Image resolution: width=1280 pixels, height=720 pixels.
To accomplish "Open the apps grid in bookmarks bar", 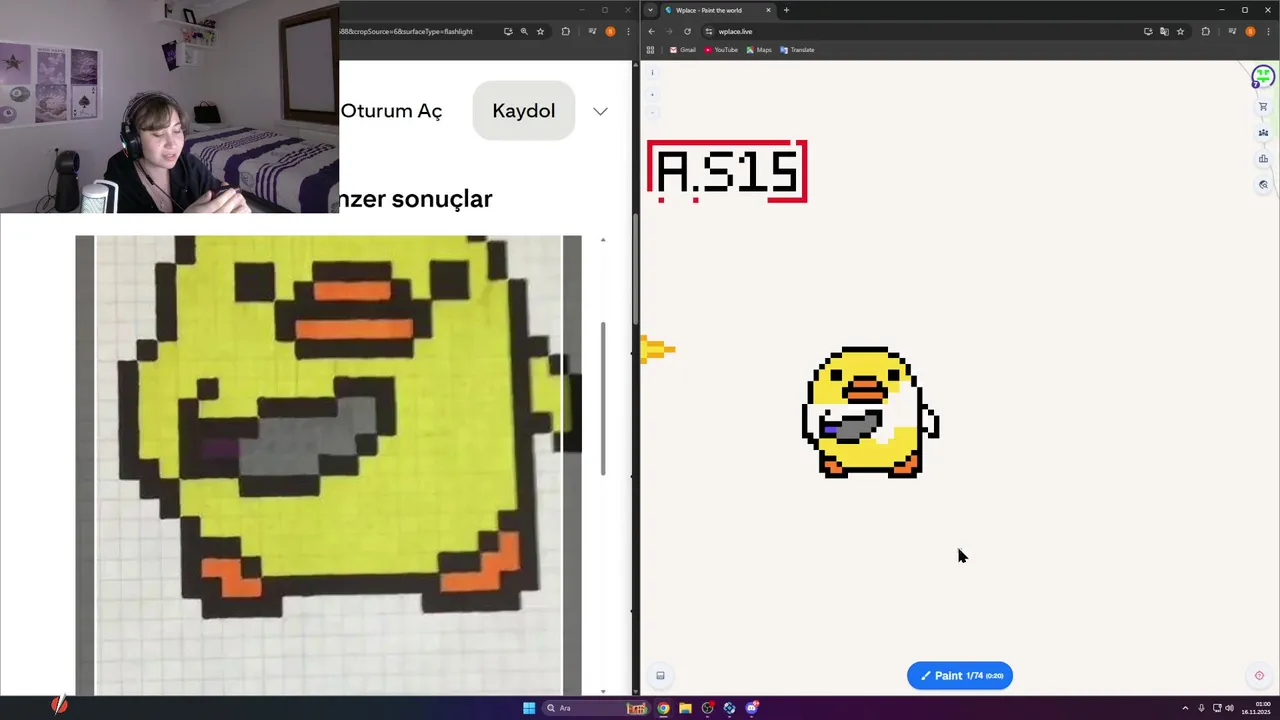I will pos(650,50).
